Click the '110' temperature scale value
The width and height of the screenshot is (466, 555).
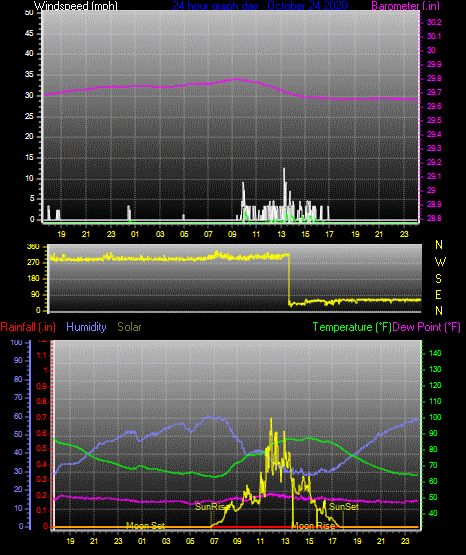coord(435,401)
